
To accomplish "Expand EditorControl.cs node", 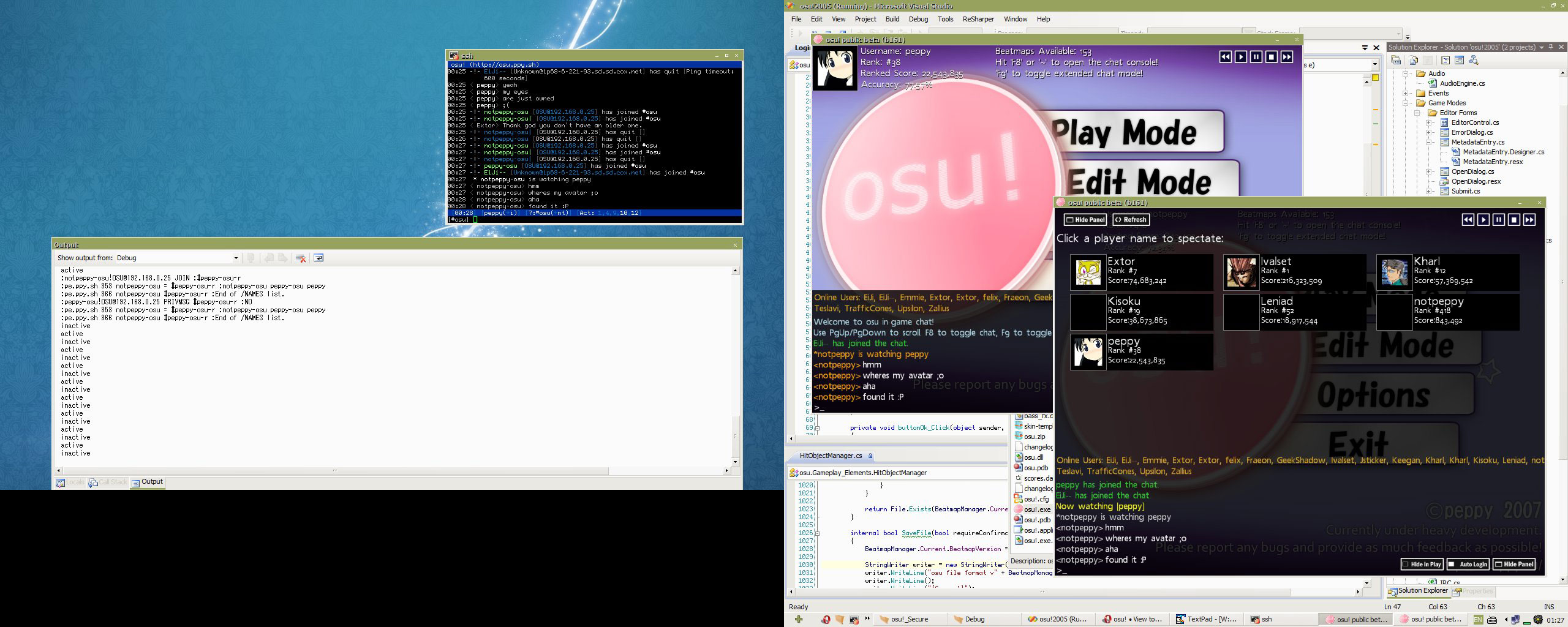I will click(1428, 122).
